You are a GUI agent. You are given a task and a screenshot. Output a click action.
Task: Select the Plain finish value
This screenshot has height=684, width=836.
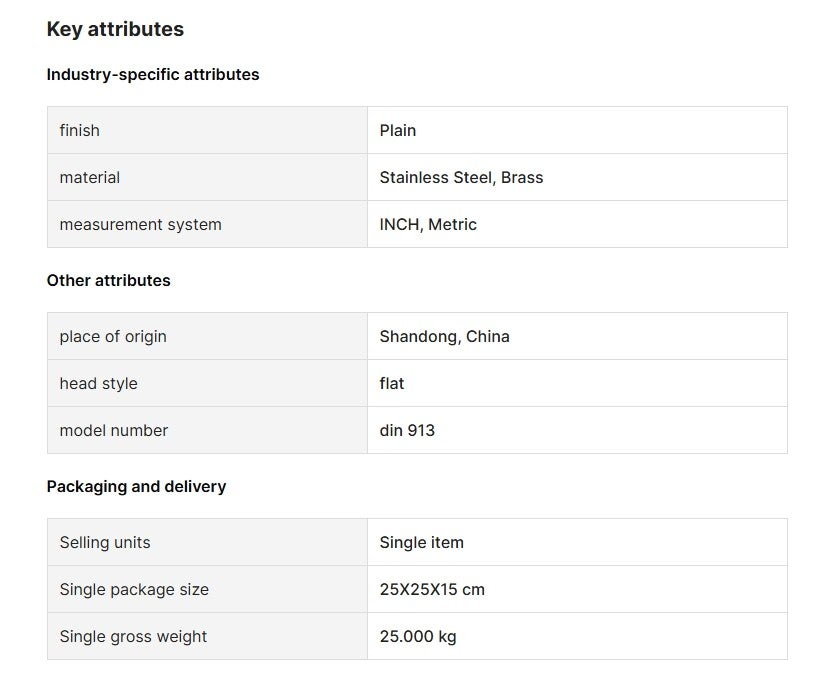[398, 131]
